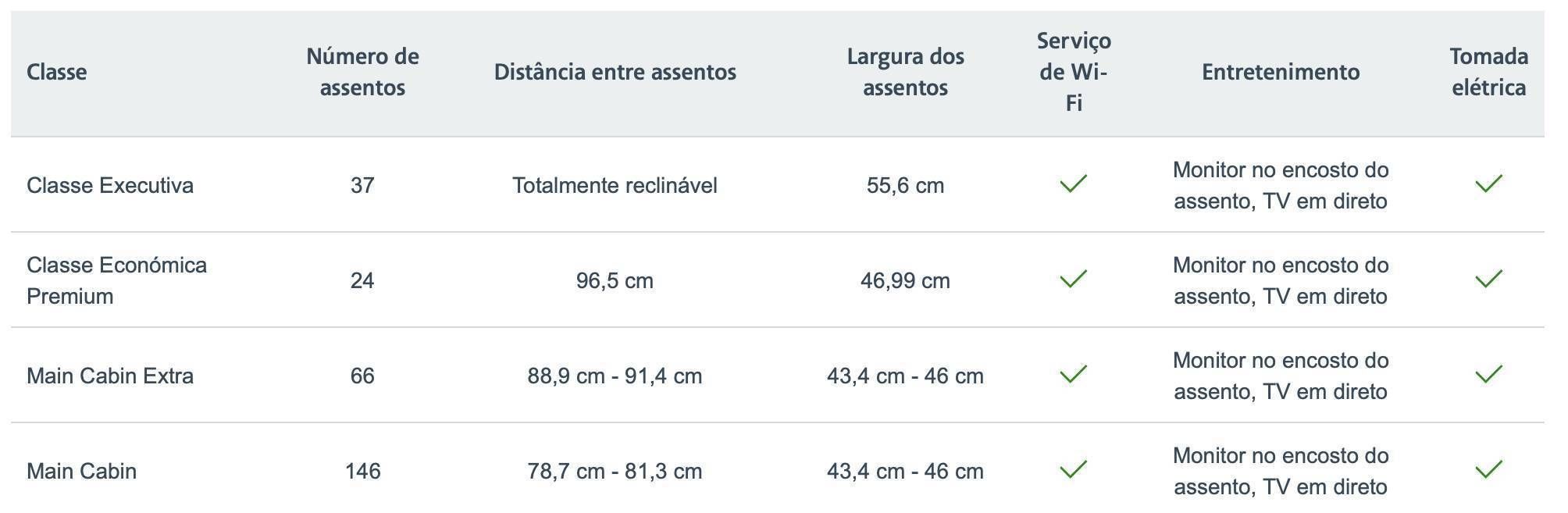1568x513 pixels.
Task: Click the Classe Executiva row label
Action: [110, 185]
